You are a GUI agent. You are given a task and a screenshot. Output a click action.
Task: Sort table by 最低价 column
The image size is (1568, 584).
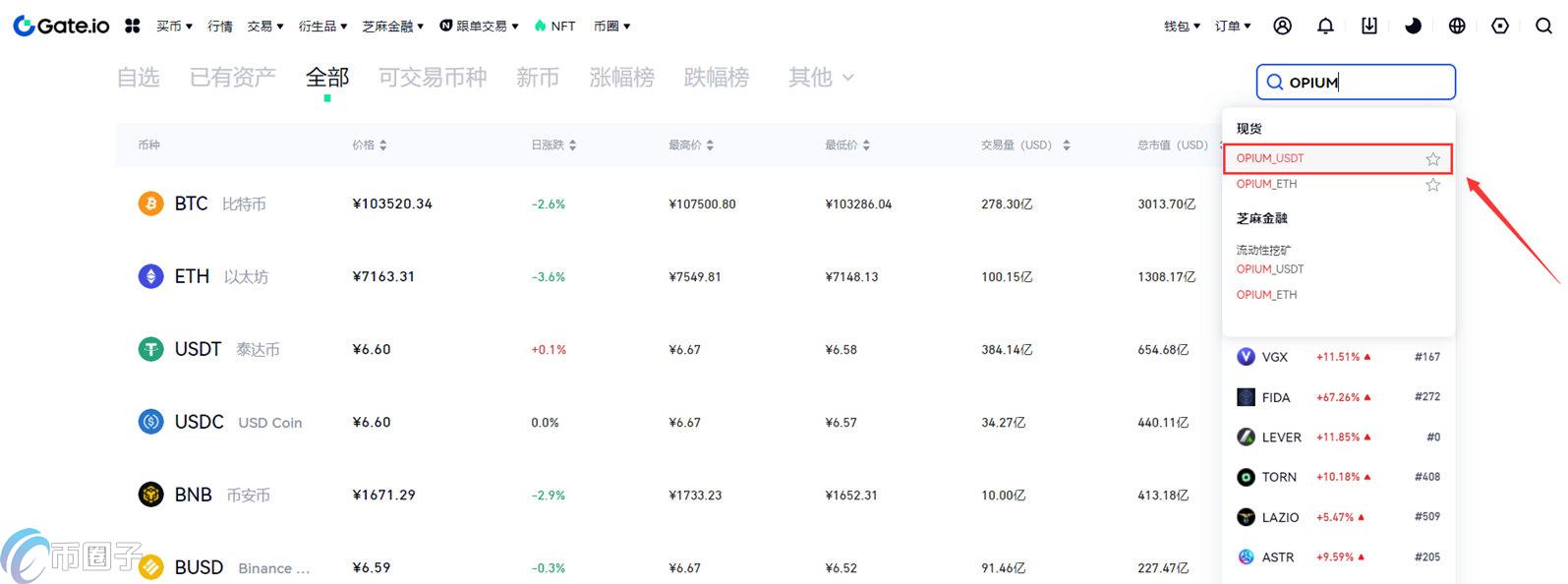pyautogui.click(x=847, y=145)
